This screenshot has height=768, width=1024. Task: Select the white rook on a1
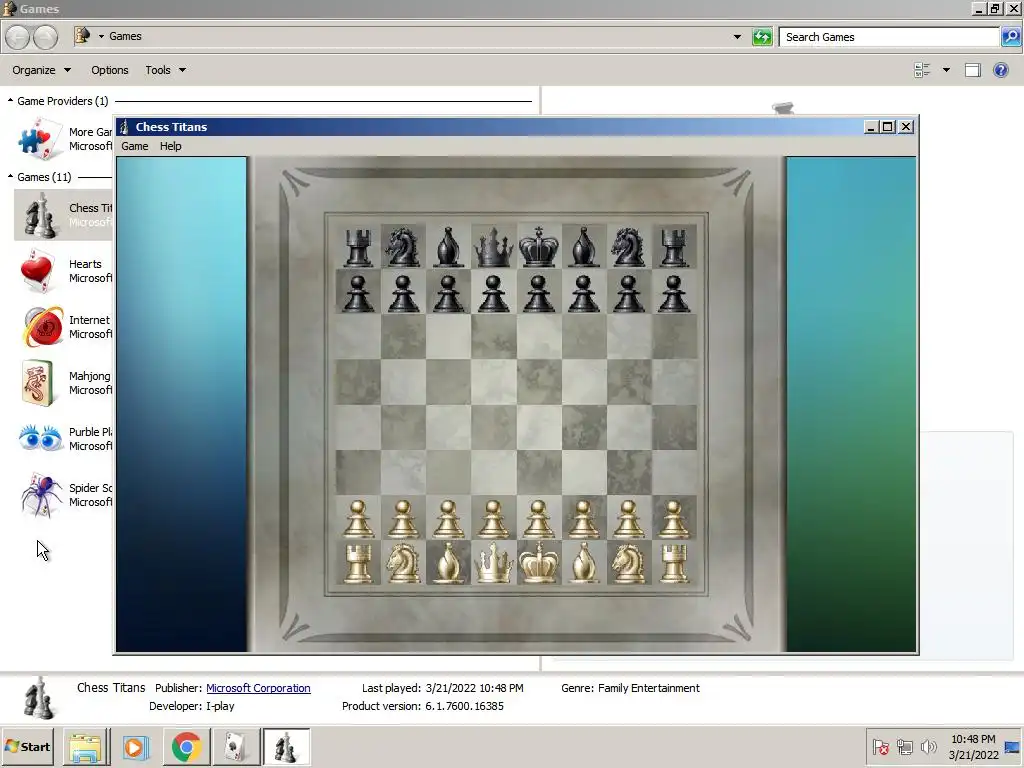pyautogui.click(x=358, y=563)
